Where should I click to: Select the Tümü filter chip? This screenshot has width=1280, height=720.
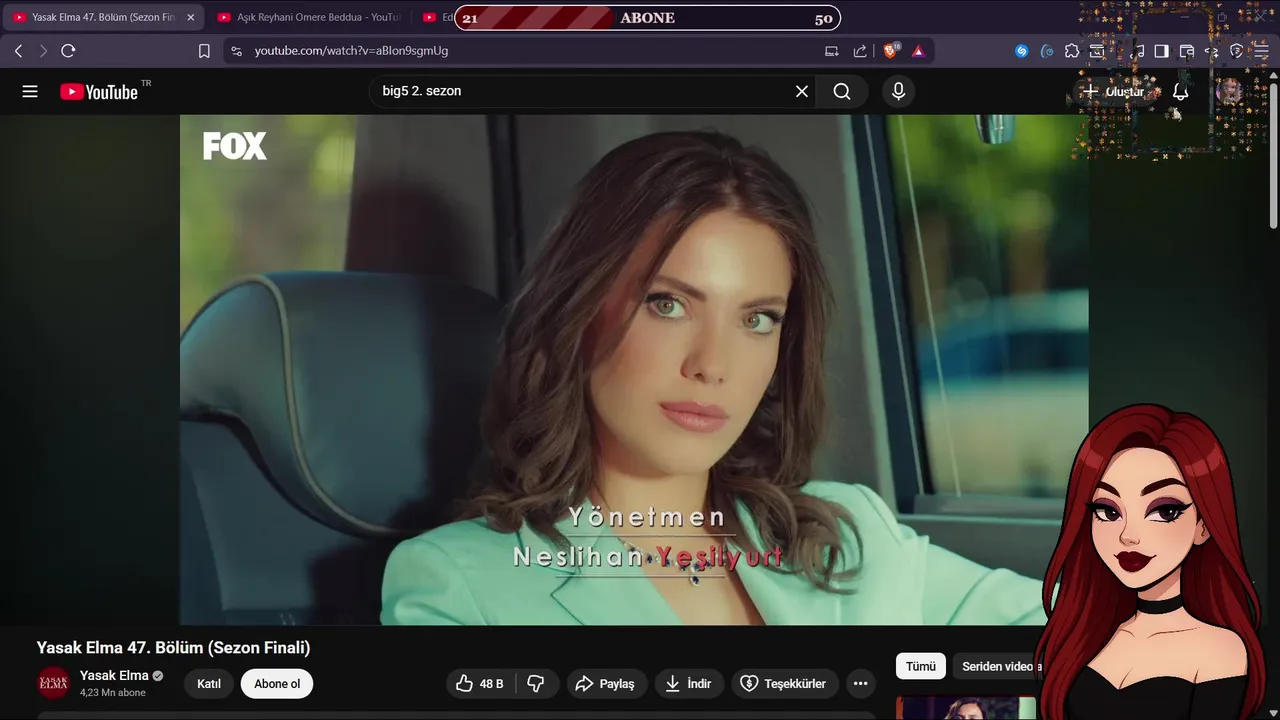pos(921,667)
